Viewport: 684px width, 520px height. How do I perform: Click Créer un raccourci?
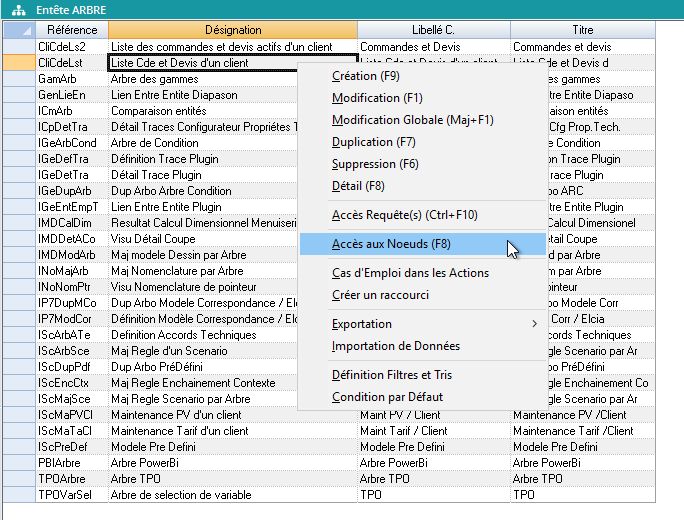tap(380, 295)
